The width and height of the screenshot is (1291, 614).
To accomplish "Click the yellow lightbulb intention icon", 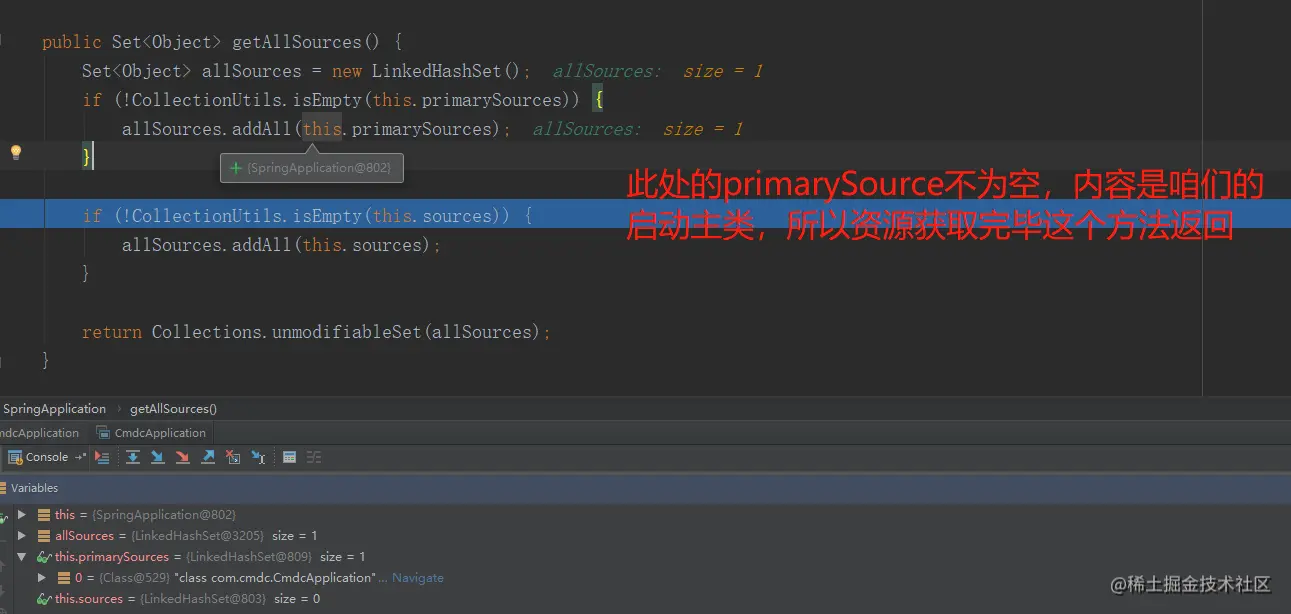I will [15, 153].
